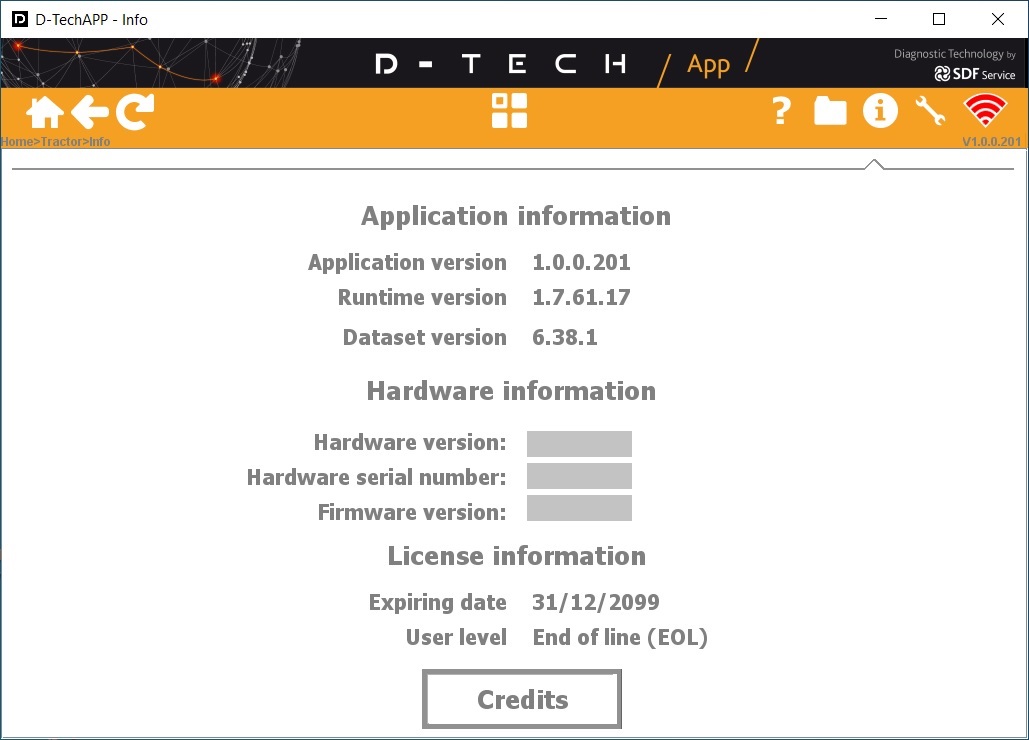
Task: Click the refresh arrow icon
Action: [135, 112]
